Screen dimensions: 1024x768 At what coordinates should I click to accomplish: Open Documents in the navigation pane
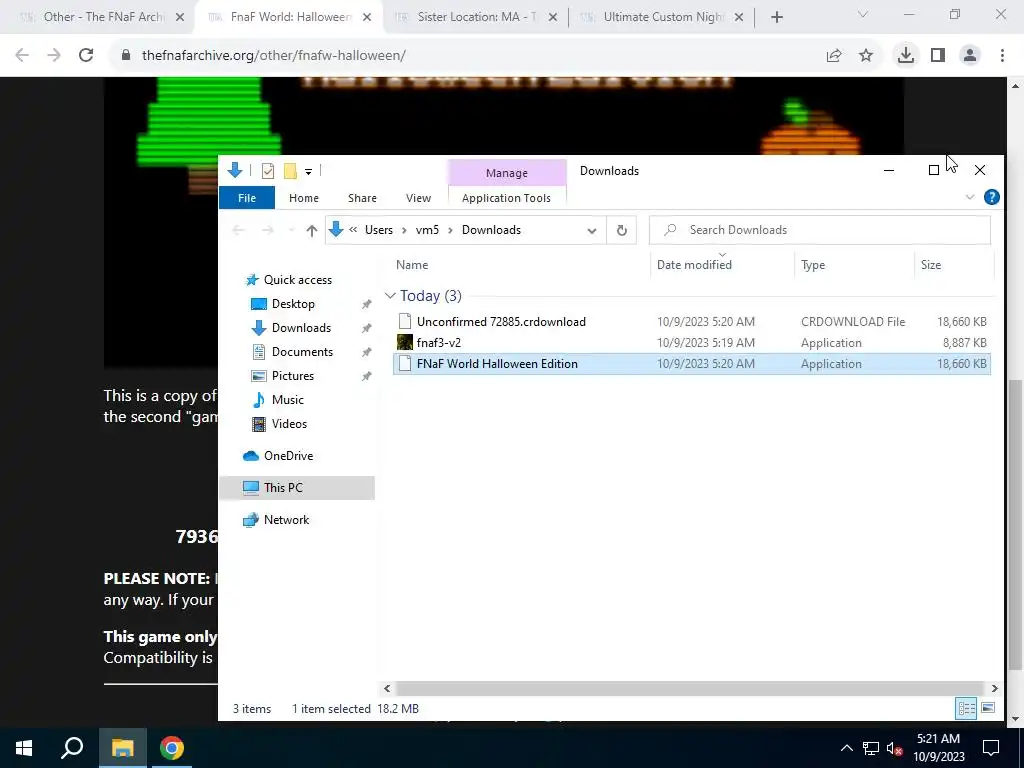point(302,352)
